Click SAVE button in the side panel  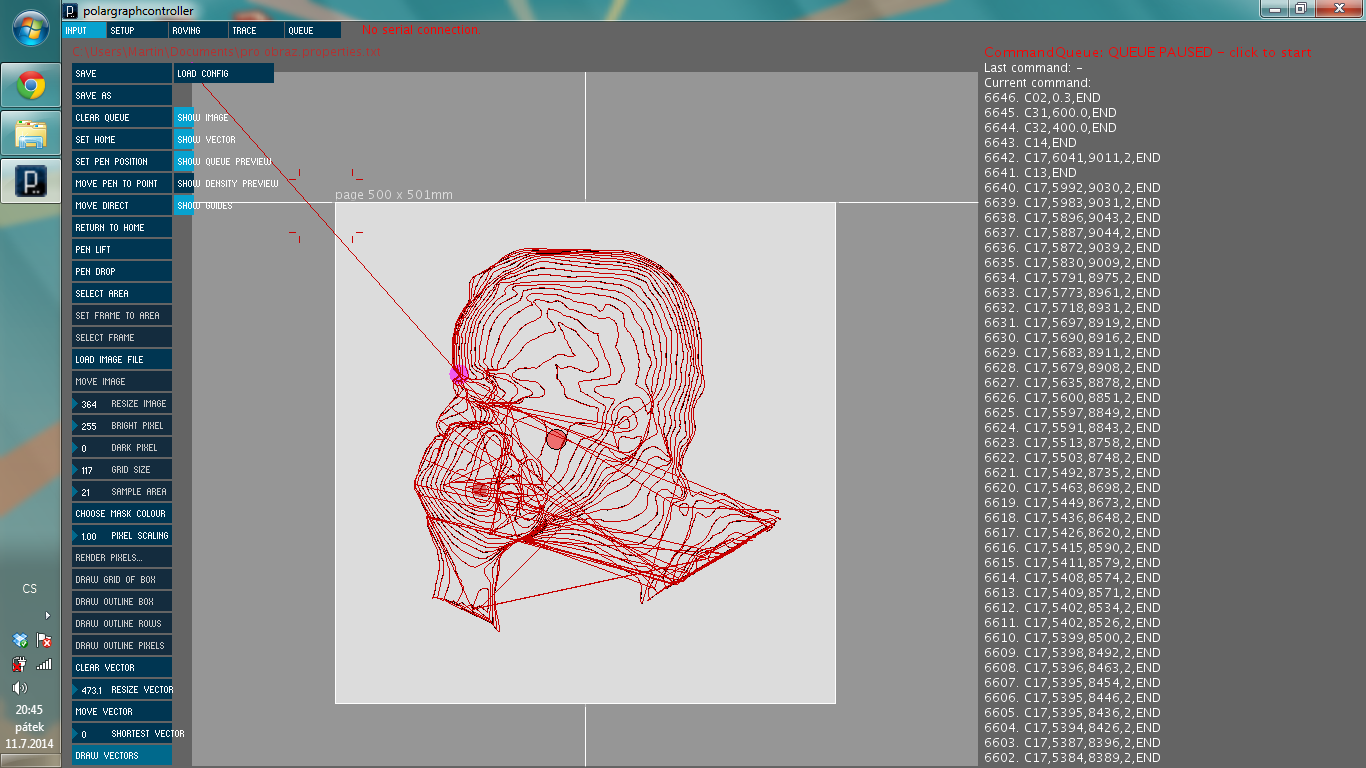(x=122, y=73)
